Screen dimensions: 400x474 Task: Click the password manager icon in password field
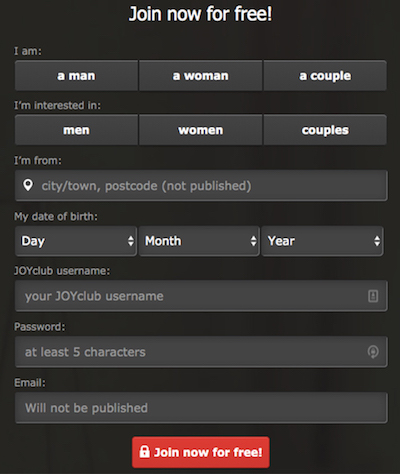pos(373,352)
